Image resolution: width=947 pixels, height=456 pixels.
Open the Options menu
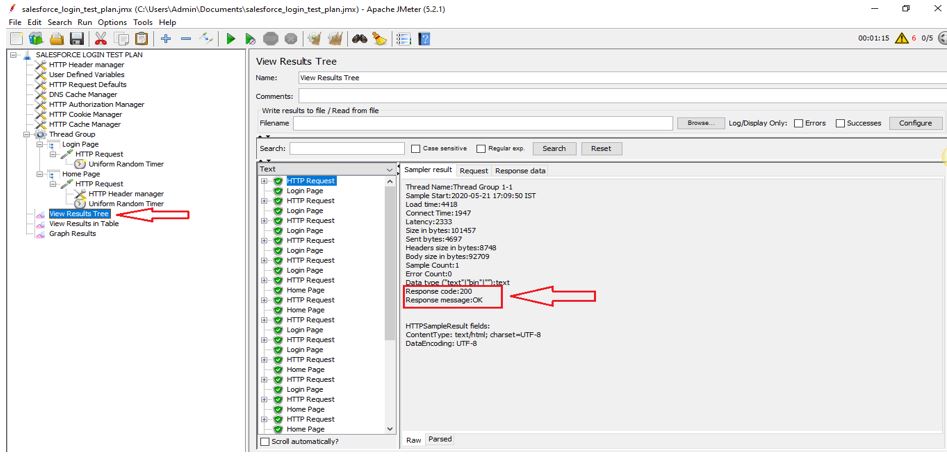pos(112,22)
